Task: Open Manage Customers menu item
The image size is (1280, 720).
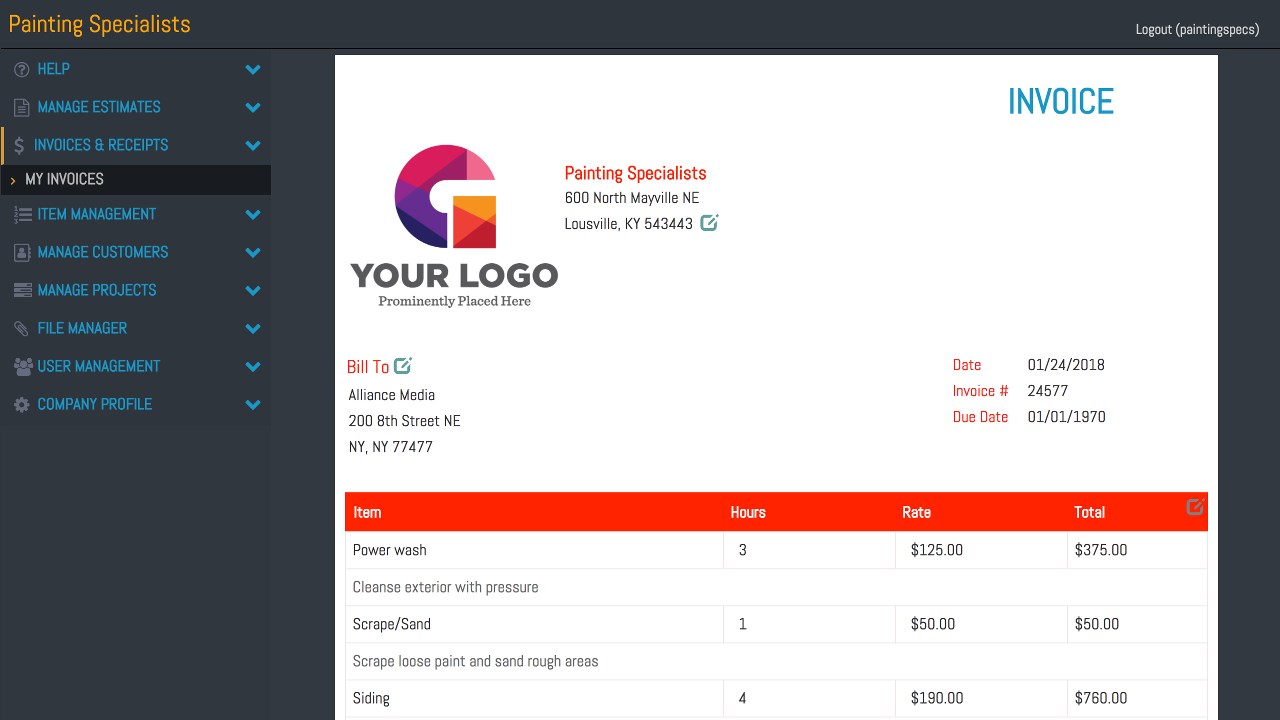Action: [x=102, y=252]
